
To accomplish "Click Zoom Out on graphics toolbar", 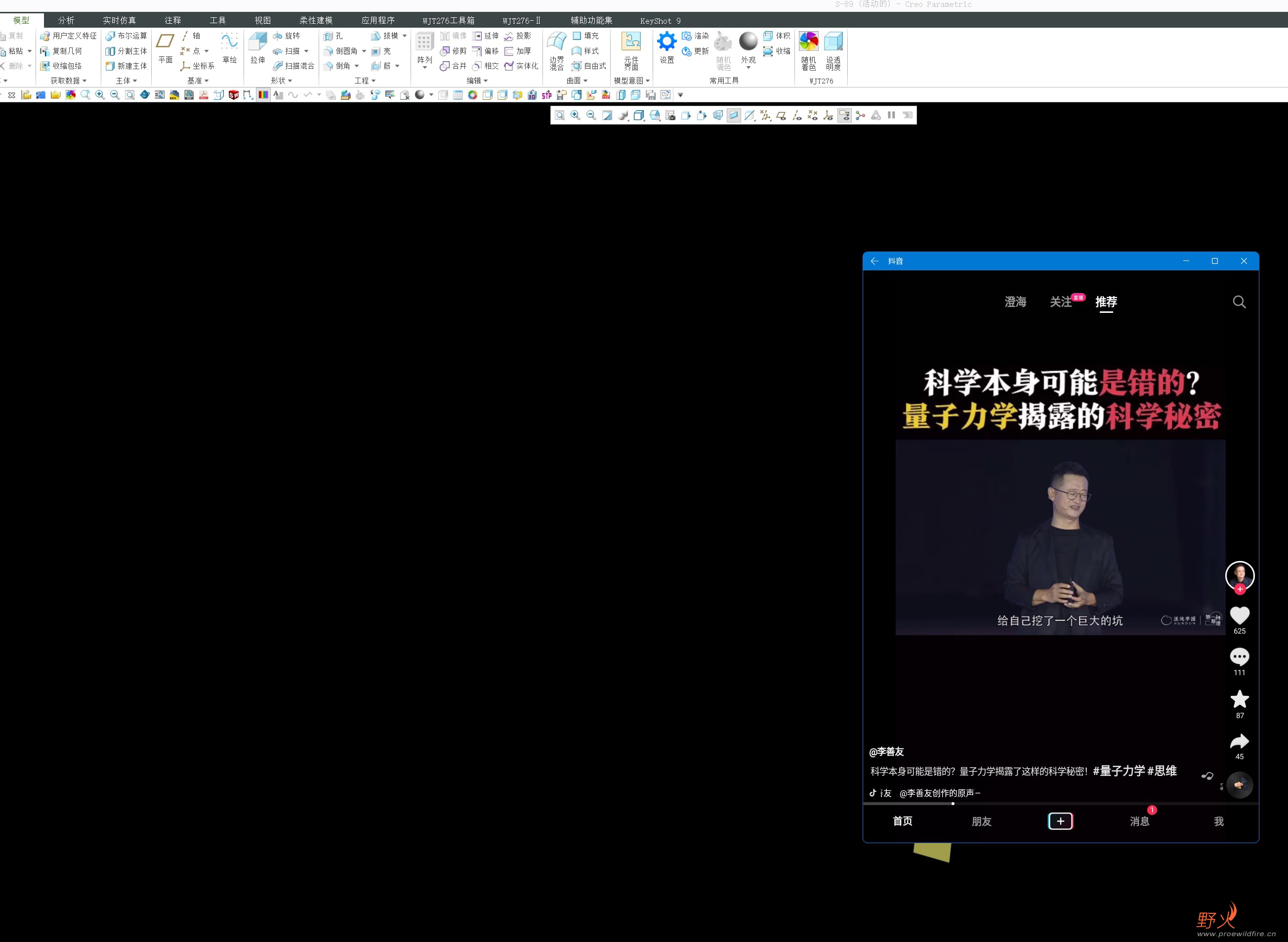I will [591, 116].
